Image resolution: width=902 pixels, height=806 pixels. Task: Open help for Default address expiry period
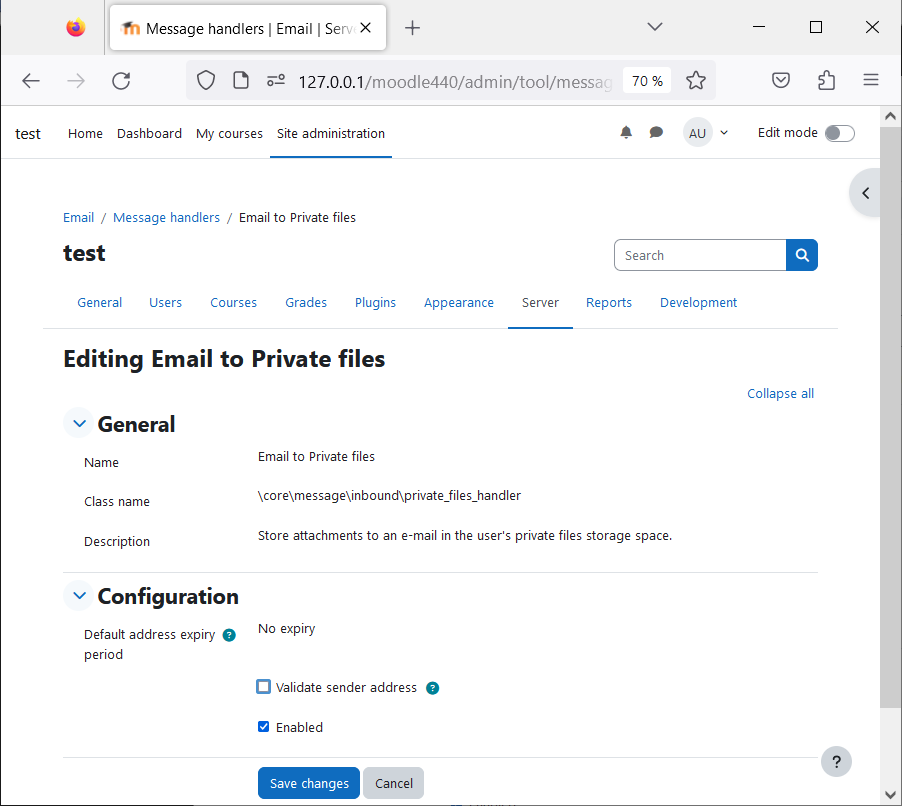(229, 635)
